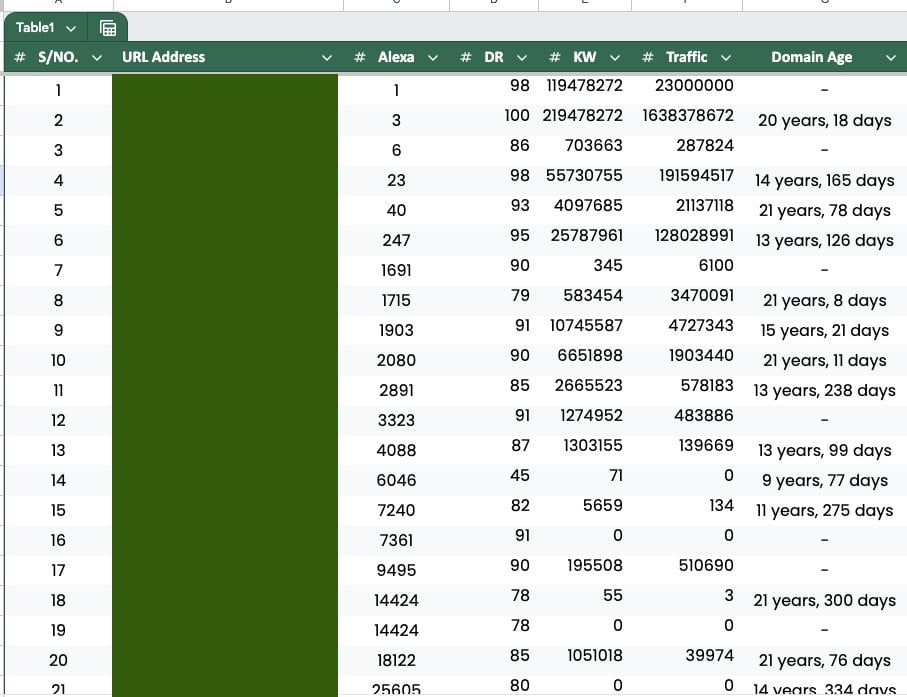Select the Alexa cell 1691
Viewport: 907px width, 697px height.
[x=396, y=271]
